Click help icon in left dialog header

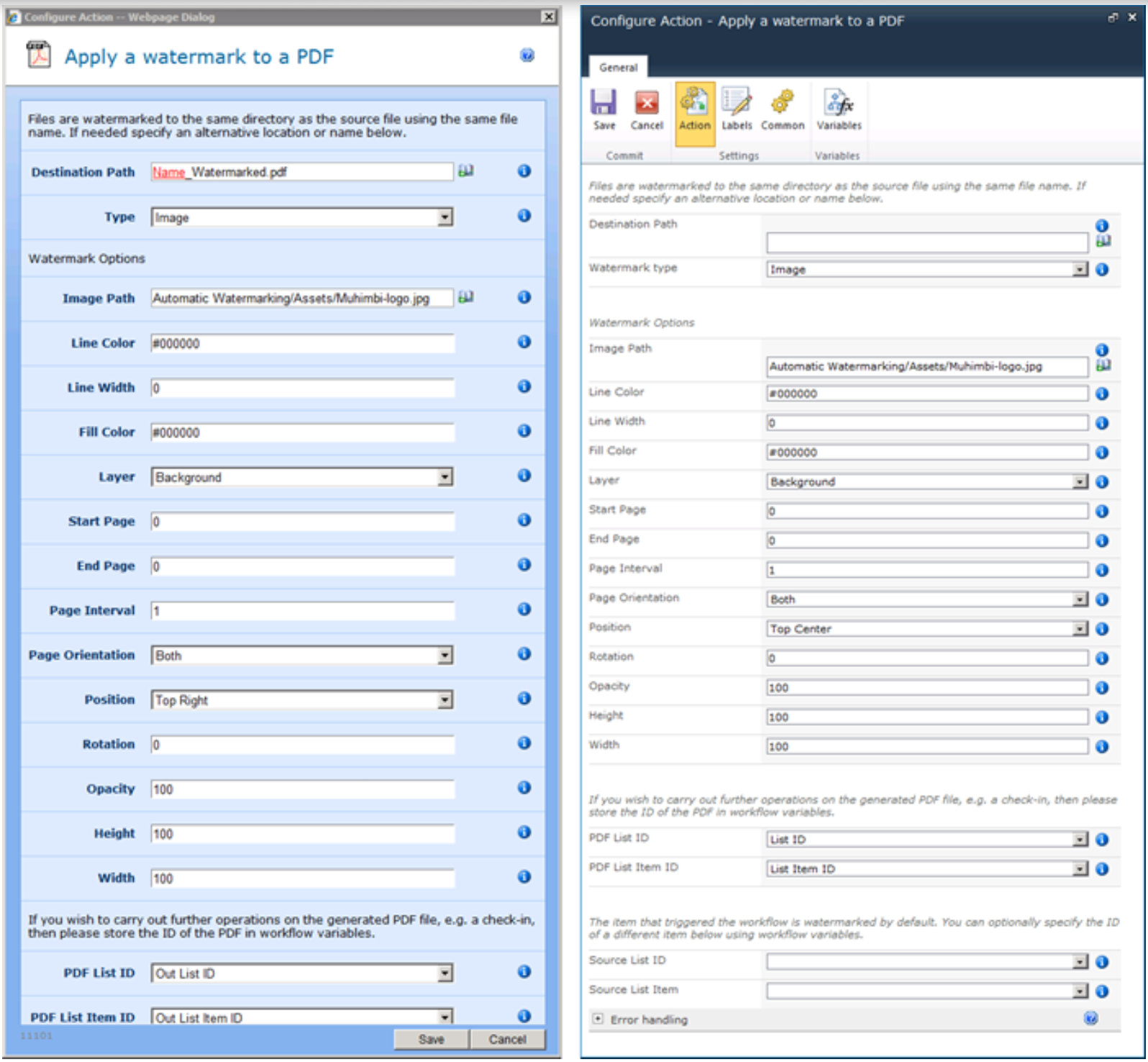527,55
